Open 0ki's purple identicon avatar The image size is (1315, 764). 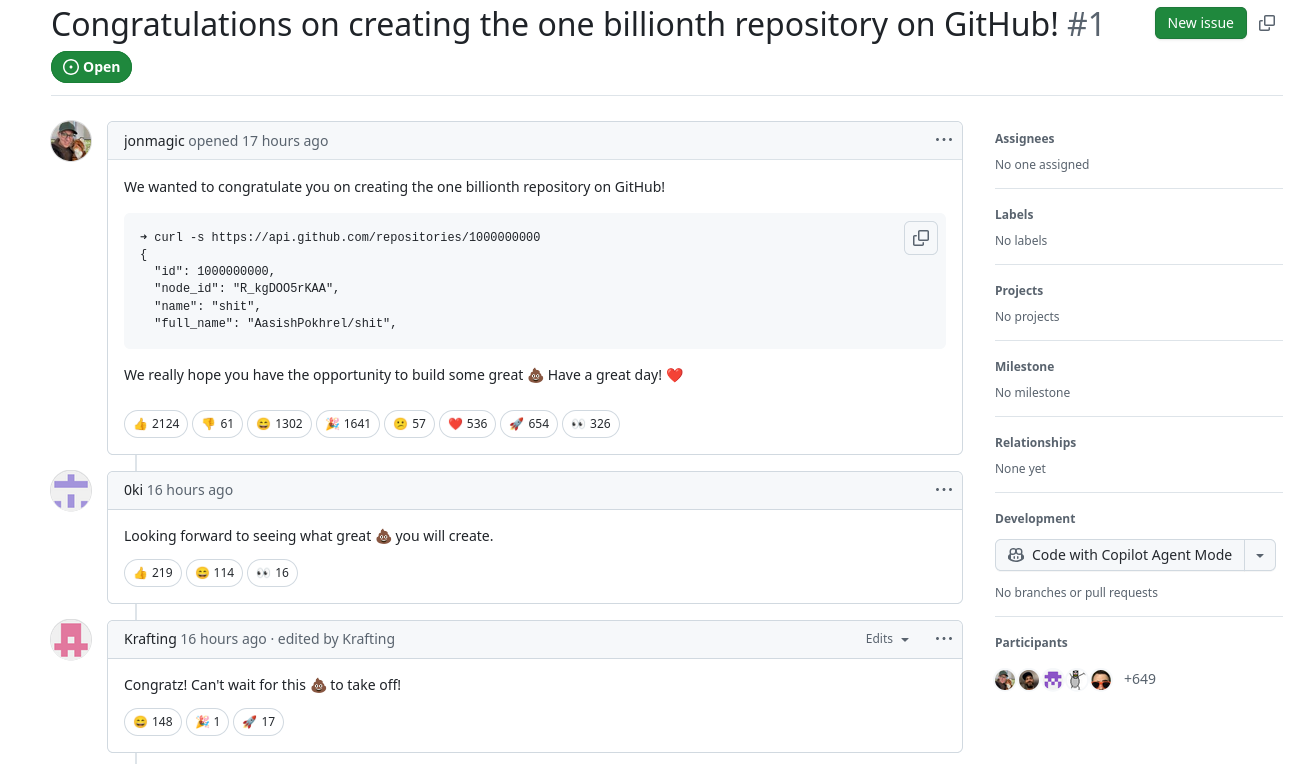[x=71, y=490]
